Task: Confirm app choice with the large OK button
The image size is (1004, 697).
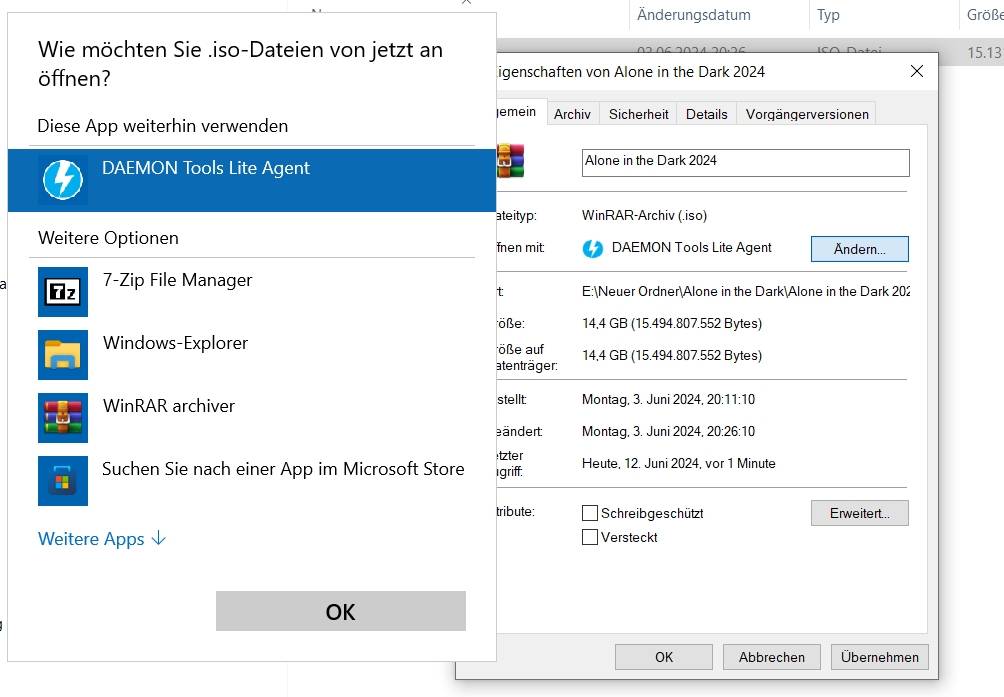Action: tap(341, 611)
